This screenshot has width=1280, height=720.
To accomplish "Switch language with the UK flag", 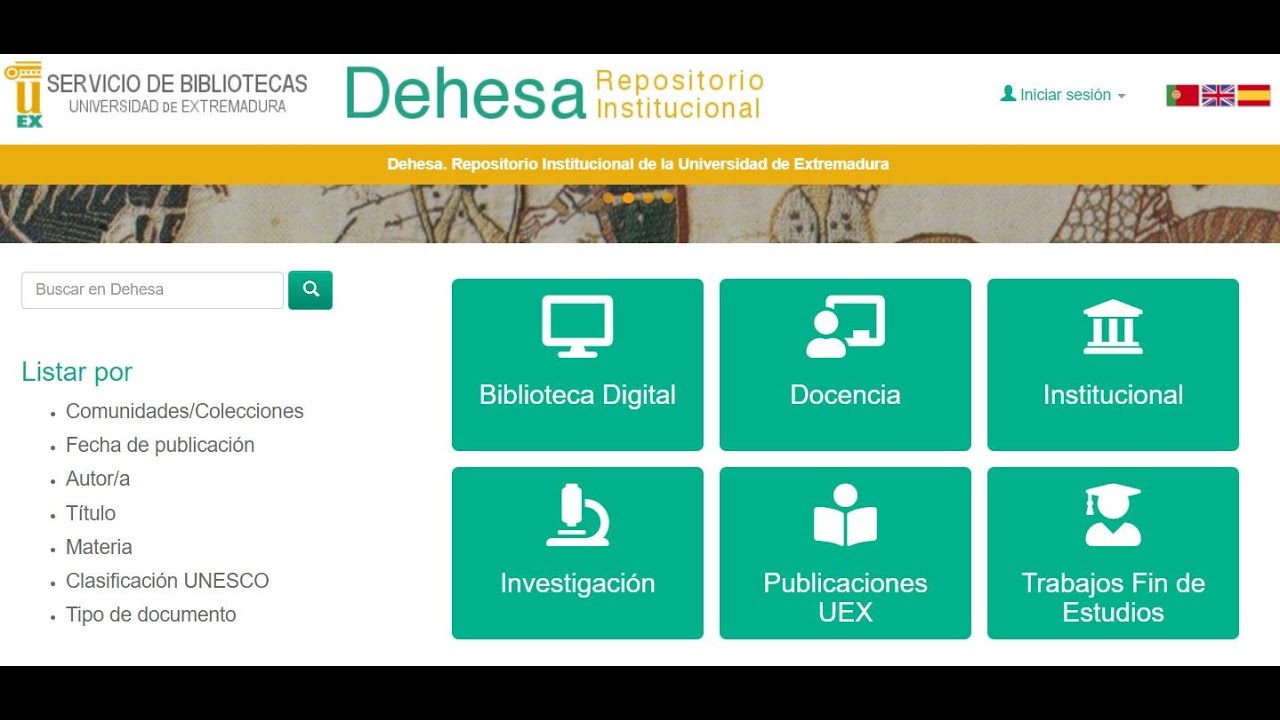I will click(1218, 95).
